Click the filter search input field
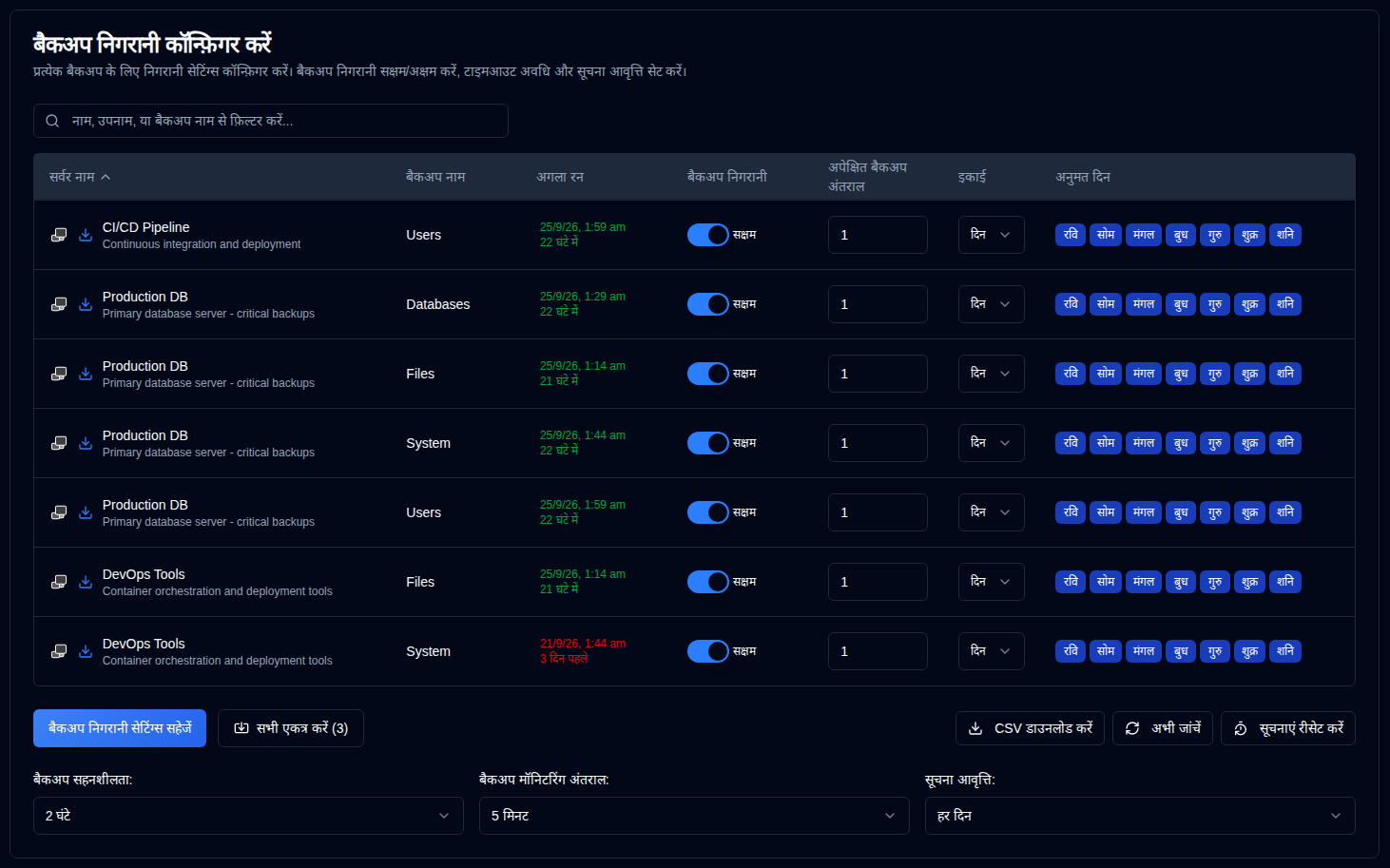This screenshot has width=1390, height=868. point(271,121)
